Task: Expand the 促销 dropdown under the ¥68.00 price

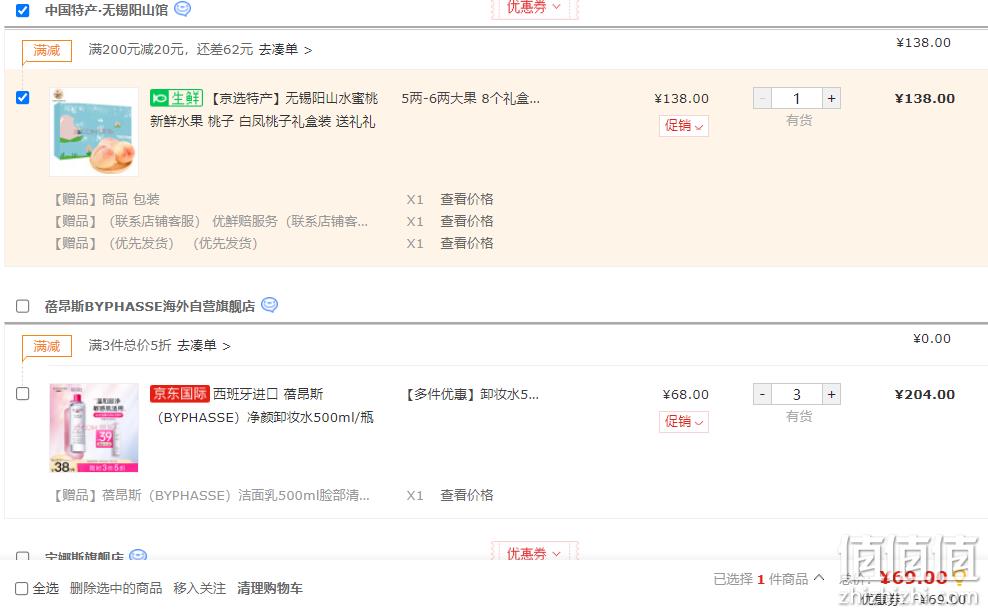Action: [684, 422]
